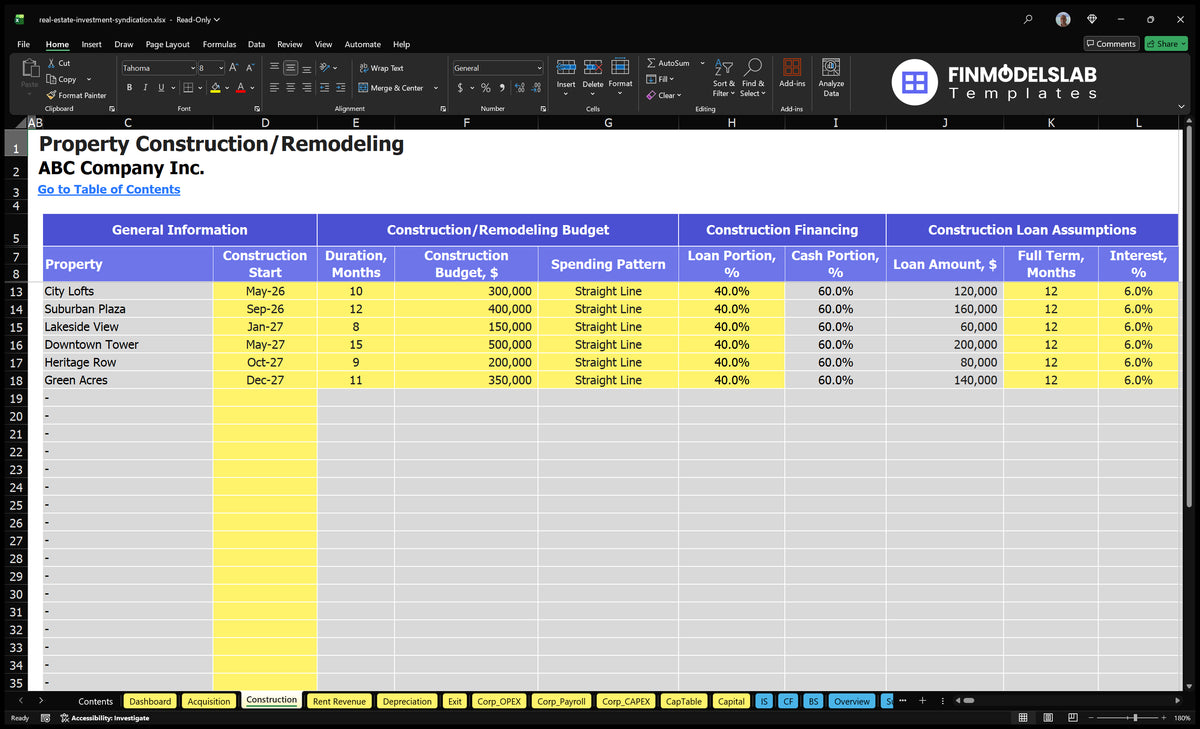Open the Tahoma font name dropdown
The image size is (1200, 729).
(193, 68)
